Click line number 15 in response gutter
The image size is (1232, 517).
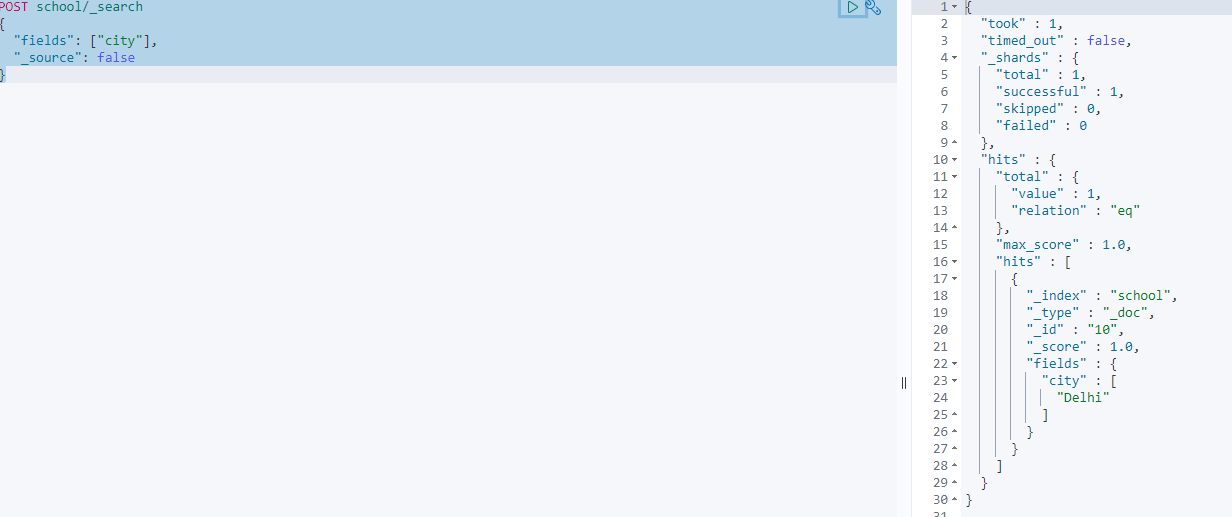coord(939,245)
